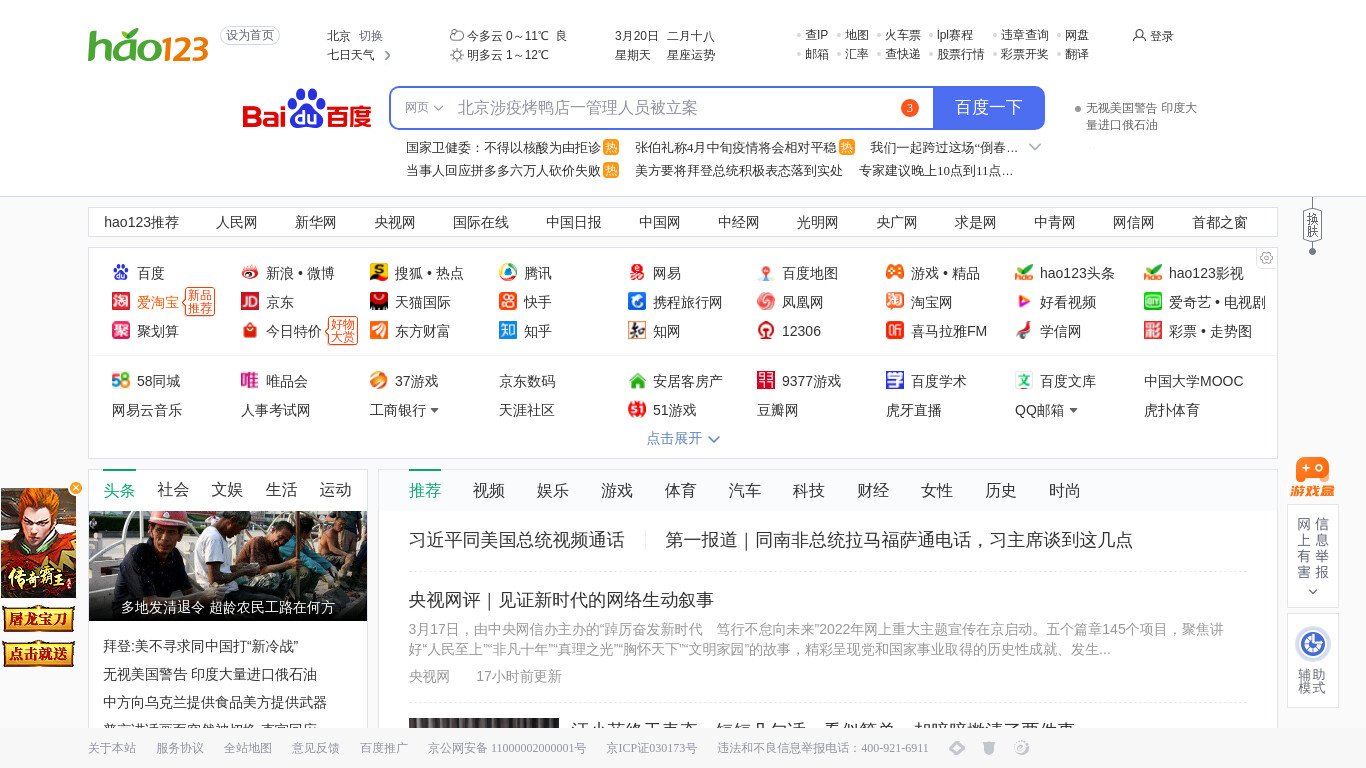This screenshot has height=768, width=1366.
Task: Open the 火车票 quick link
Action: [x=902, y=35]
